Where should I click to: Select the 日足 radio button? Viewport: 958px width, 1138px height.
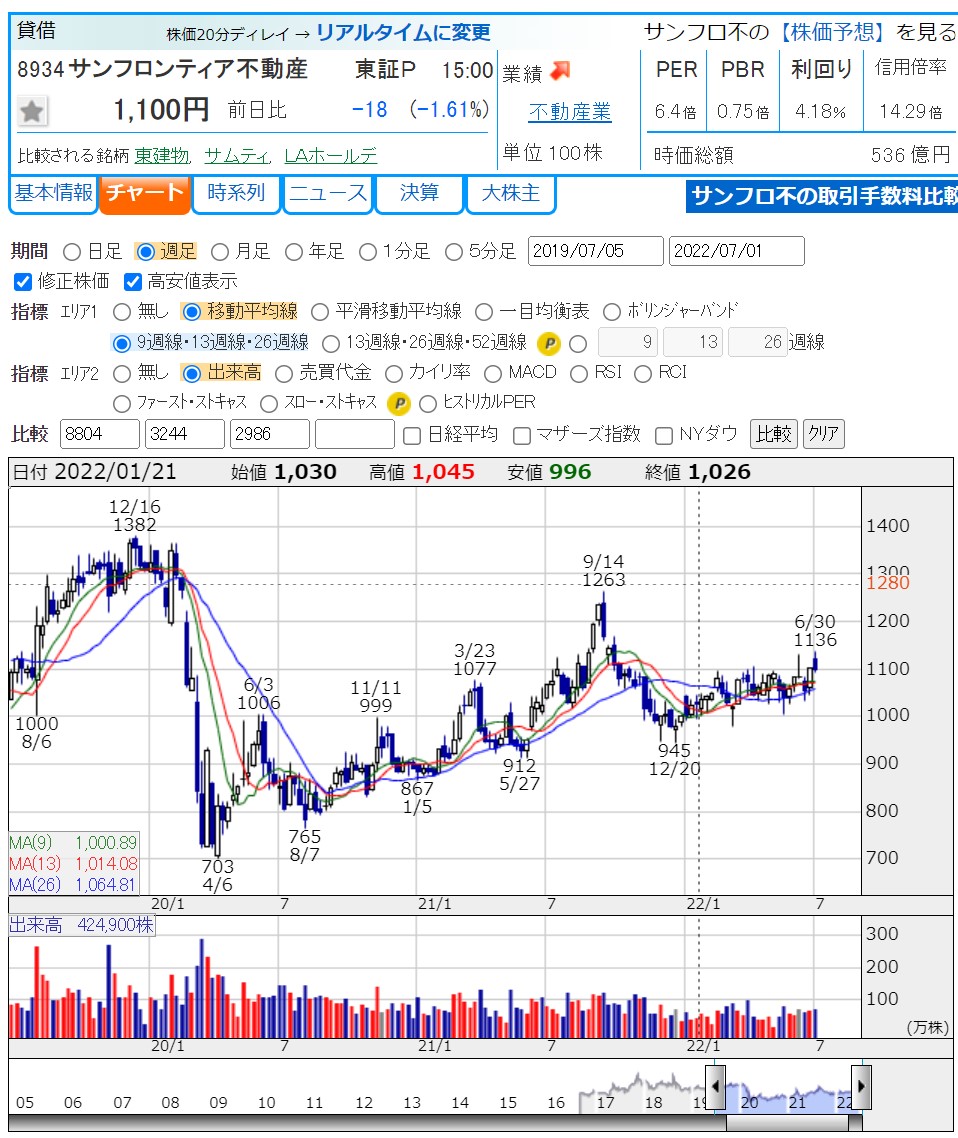(72, 251)
